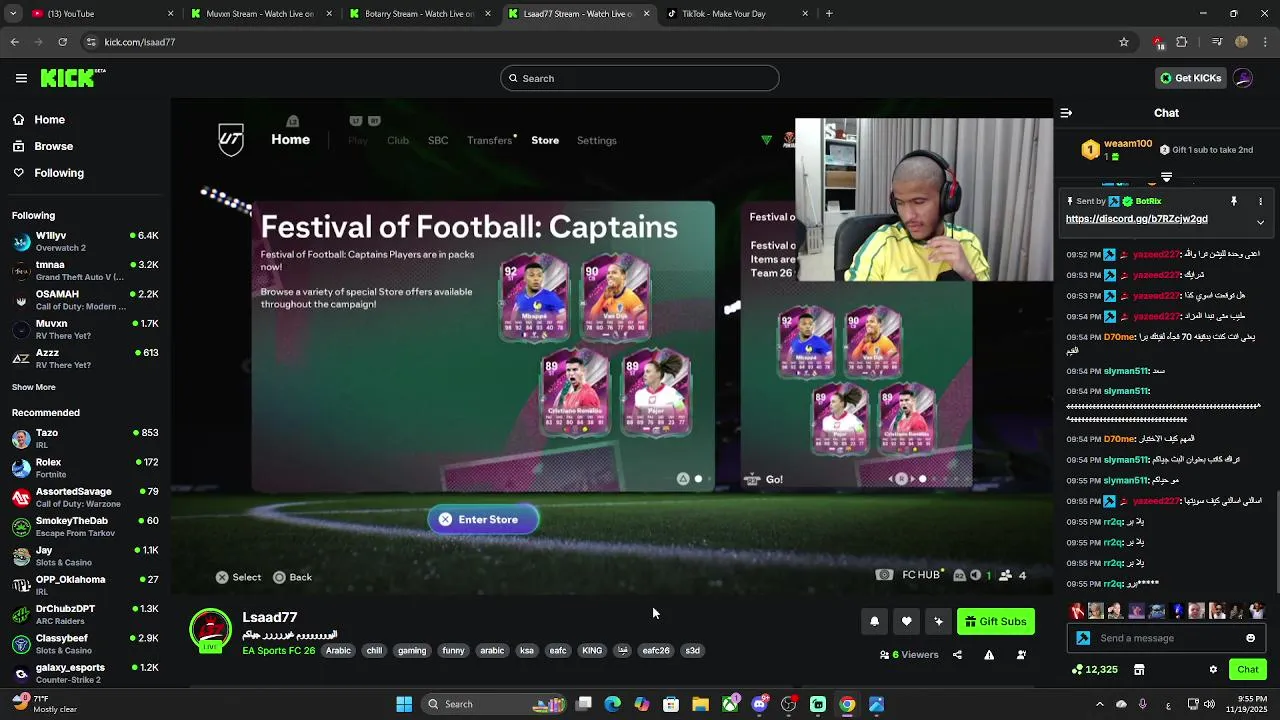View the 12,325 KICKs points balance

click(x=1094, y=669)
